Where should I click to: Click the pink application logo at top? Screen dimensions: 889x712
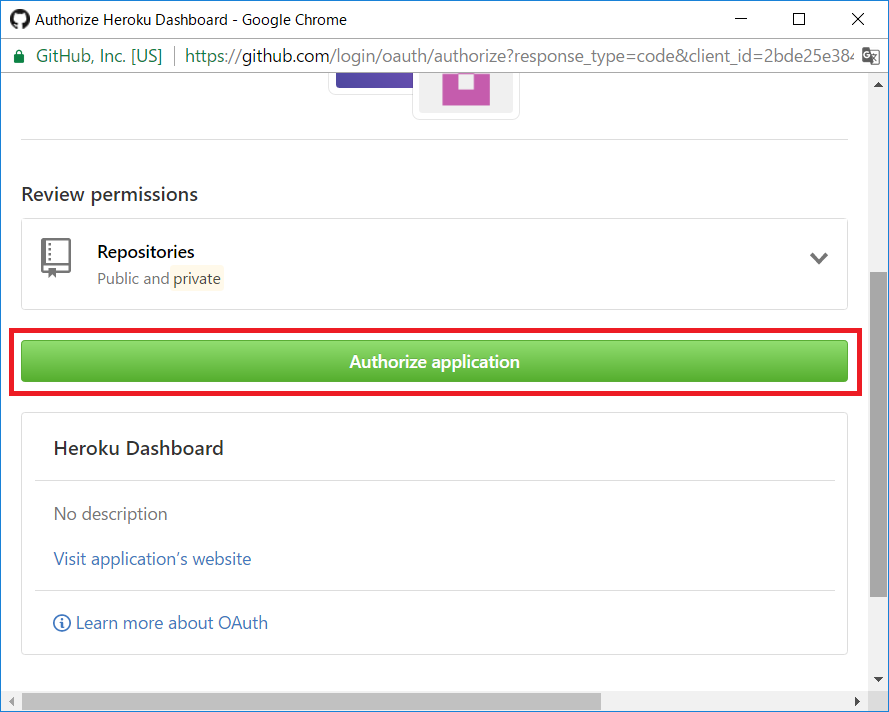pos(466,88)
